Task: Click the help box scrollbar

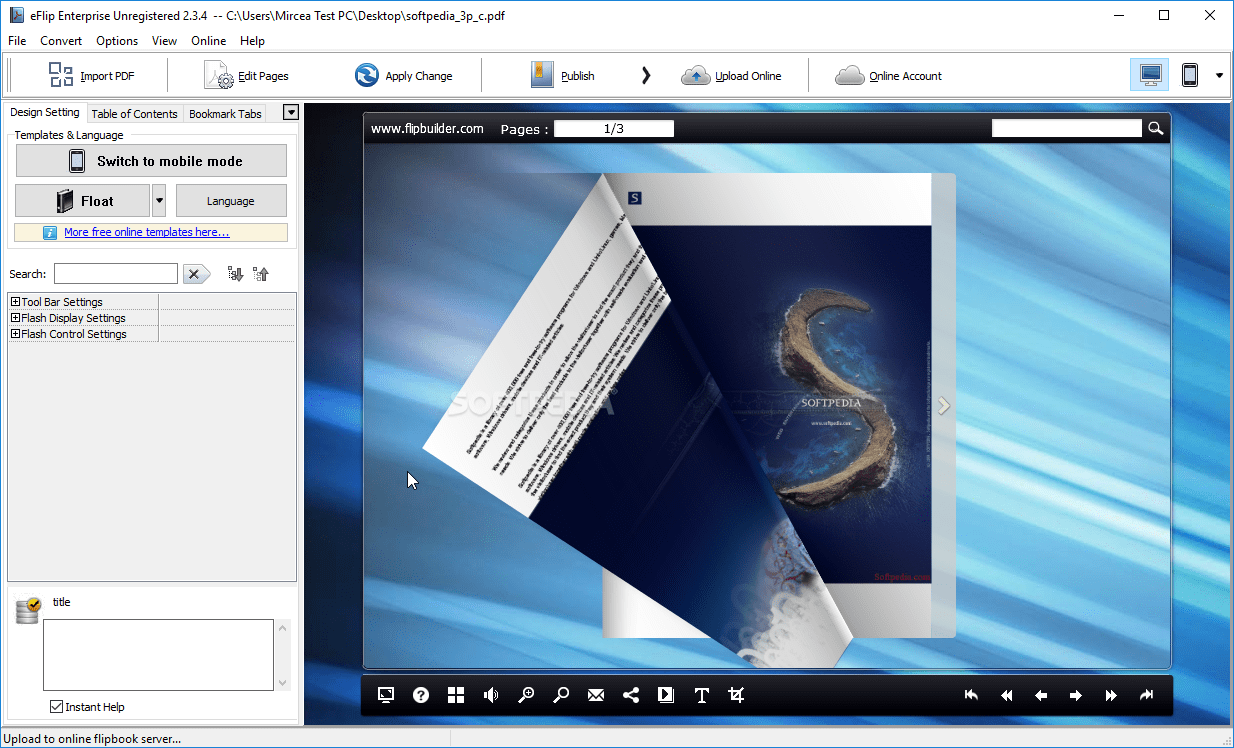Action: point(283,655)
